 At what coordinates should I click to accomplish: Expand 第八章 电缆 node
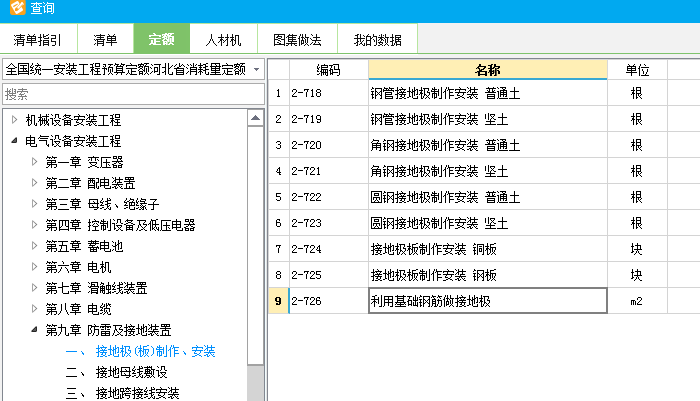click(34, 309)
